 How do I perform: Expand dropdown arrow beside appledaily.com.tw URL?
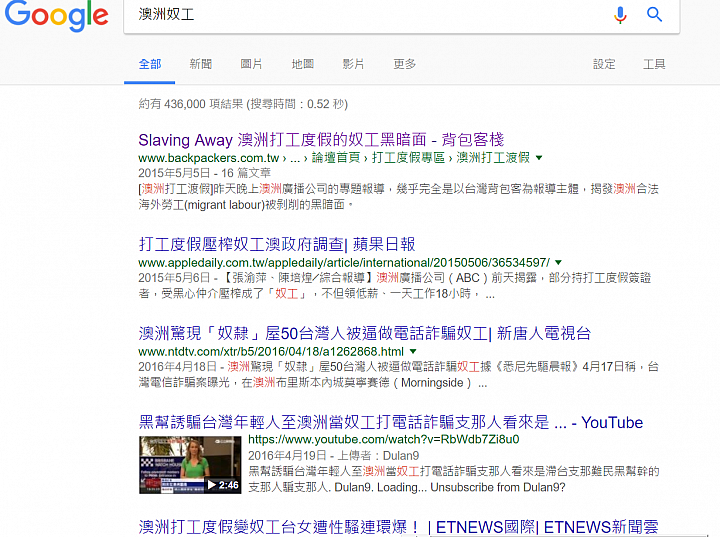(558, 263)
